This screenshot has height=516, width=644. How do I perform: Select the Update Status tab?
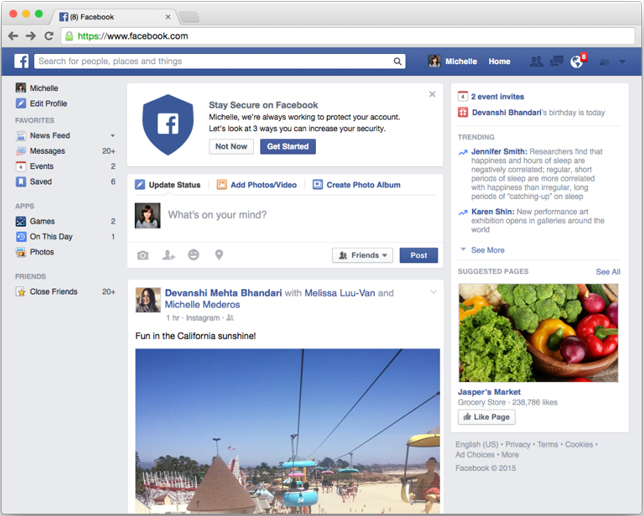click(168, 184)
